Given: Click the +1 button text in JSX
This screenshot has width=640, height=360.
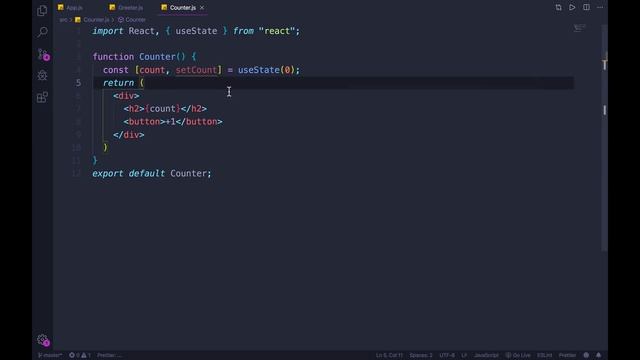Looking at the screenshot, I should (170, 122).
